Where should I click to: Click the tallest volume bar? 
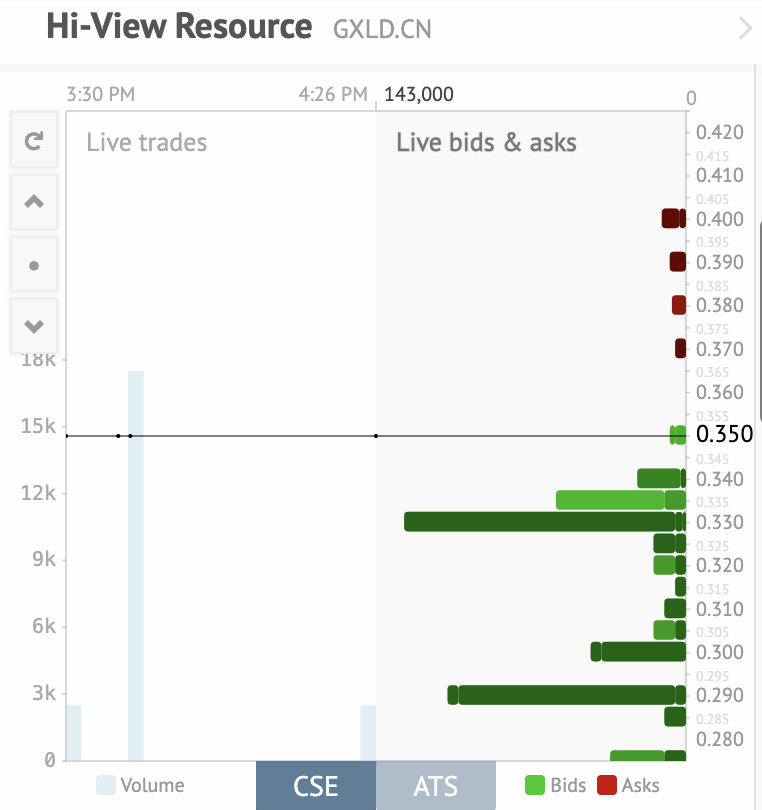[135, 565]
